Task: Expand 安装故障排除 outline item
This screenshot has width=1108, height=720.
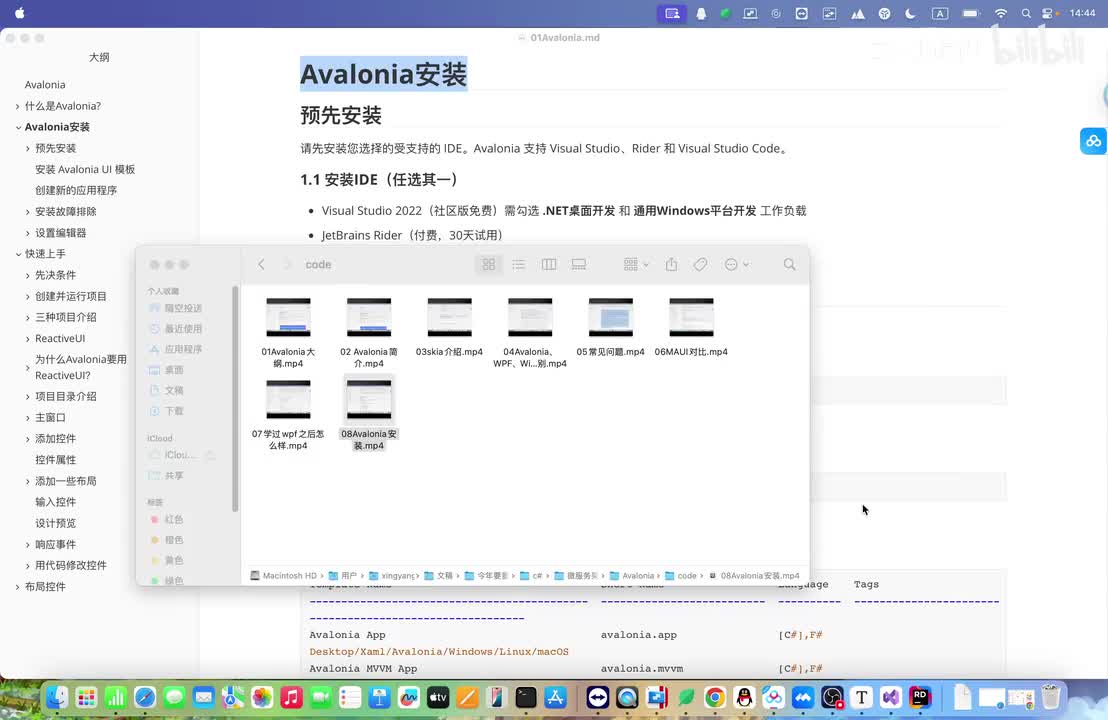Action: 28,212
